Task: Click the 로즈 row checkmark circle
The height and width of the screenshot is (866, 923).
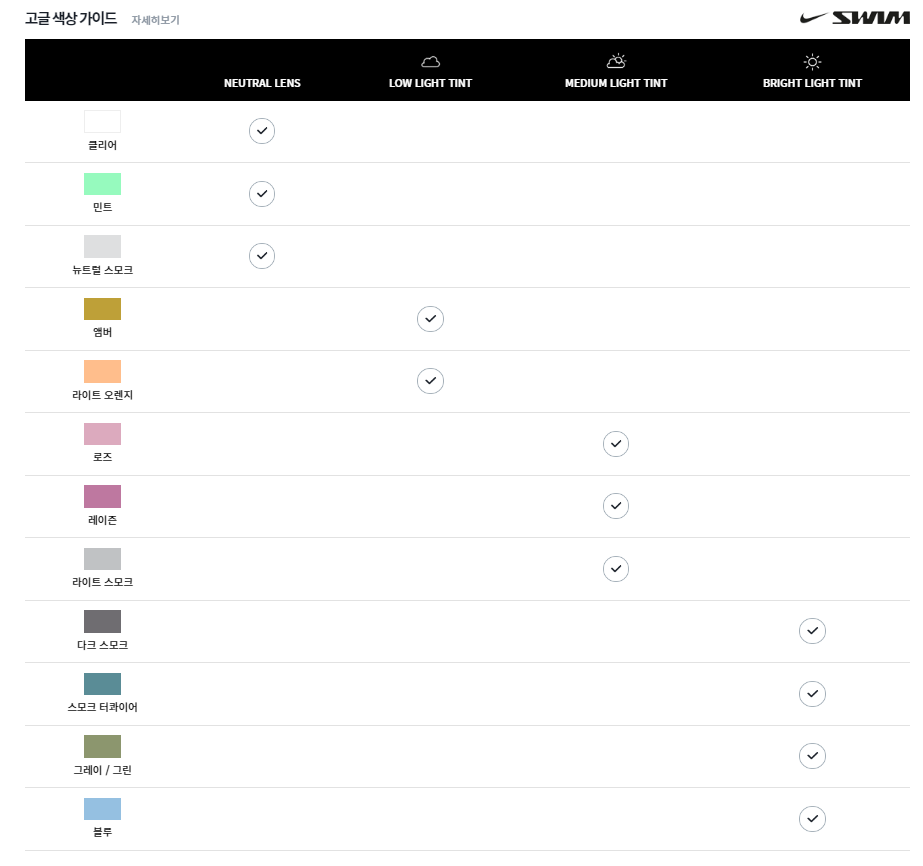Action: (616, 443)
